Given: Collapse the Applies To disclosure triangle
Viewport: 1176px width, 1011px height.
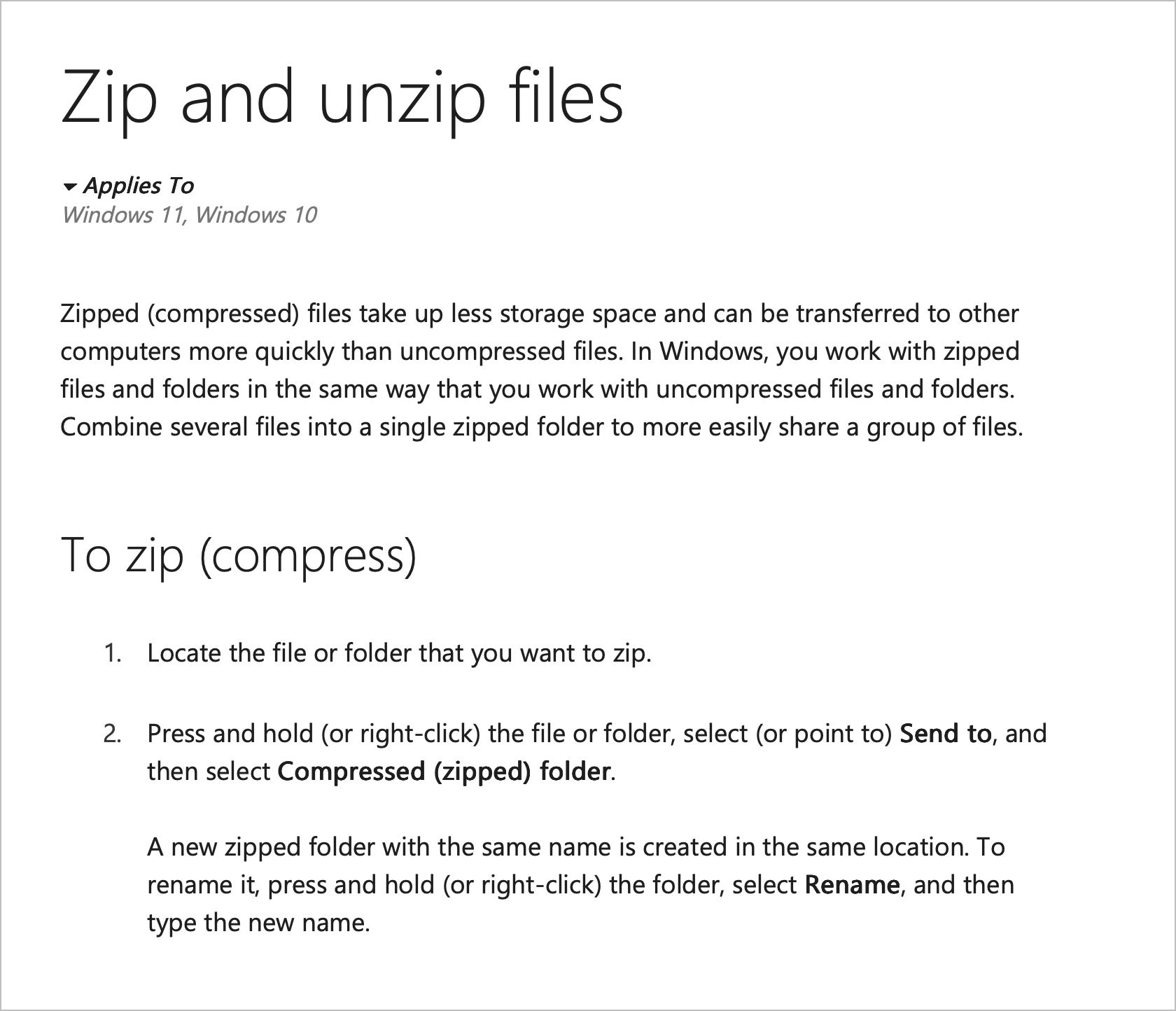Looking at the screenshot, I should pyautogui.click(x=69, y=187).
